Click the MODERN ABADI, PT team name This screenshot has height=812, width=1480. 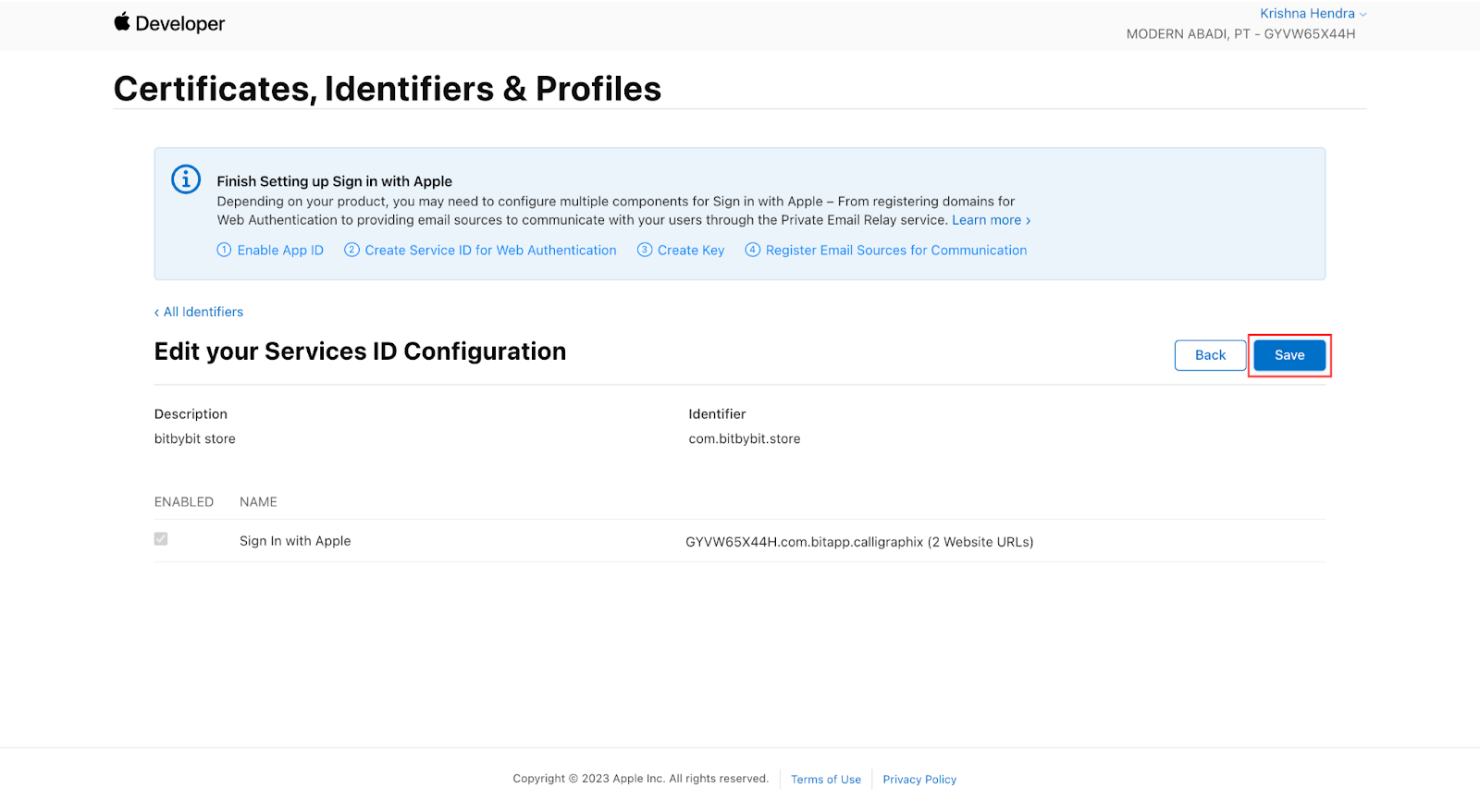pyautogui.click(x=1240, y=34)
